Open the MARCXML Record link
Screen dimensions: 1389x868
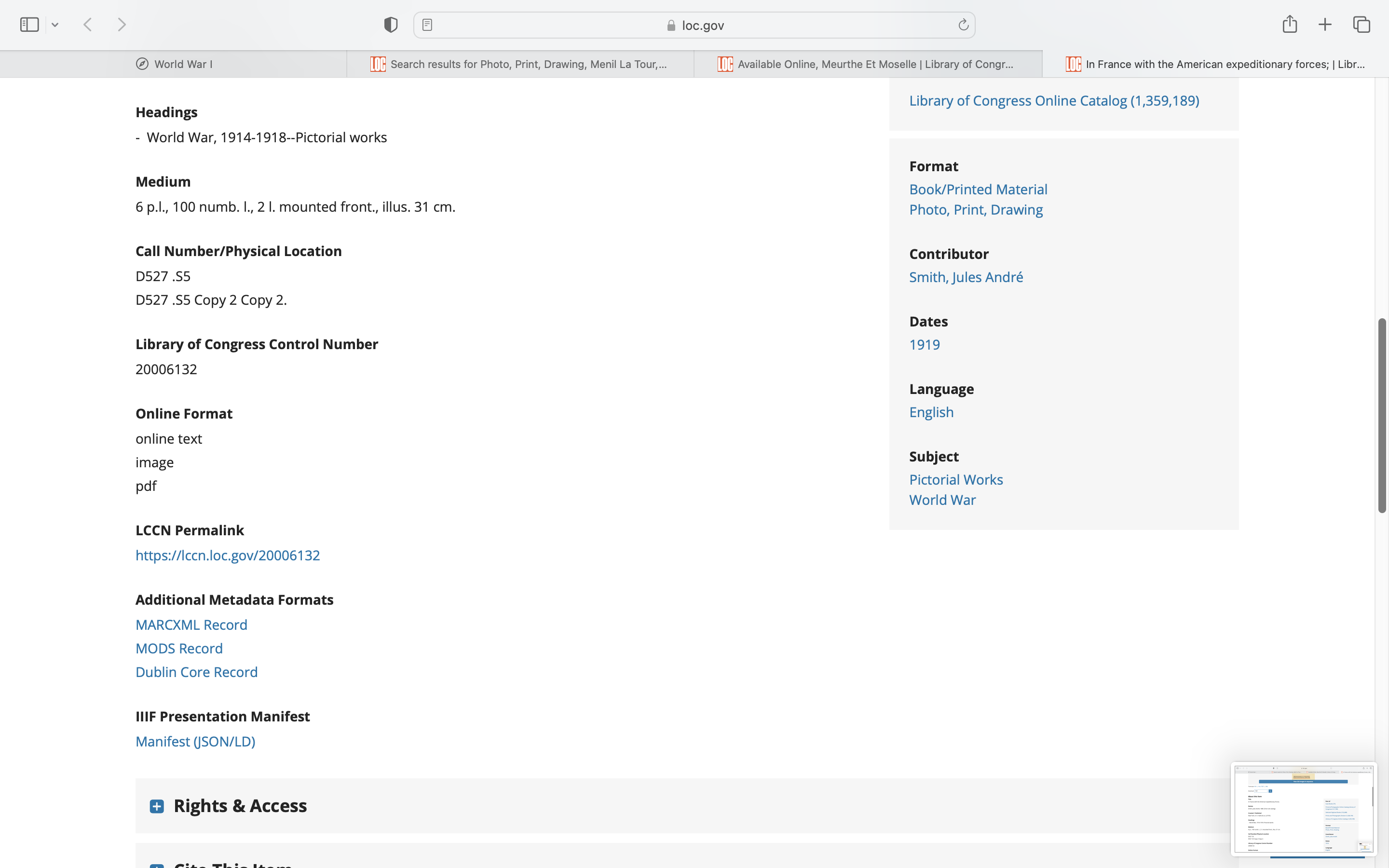point(191,624)
